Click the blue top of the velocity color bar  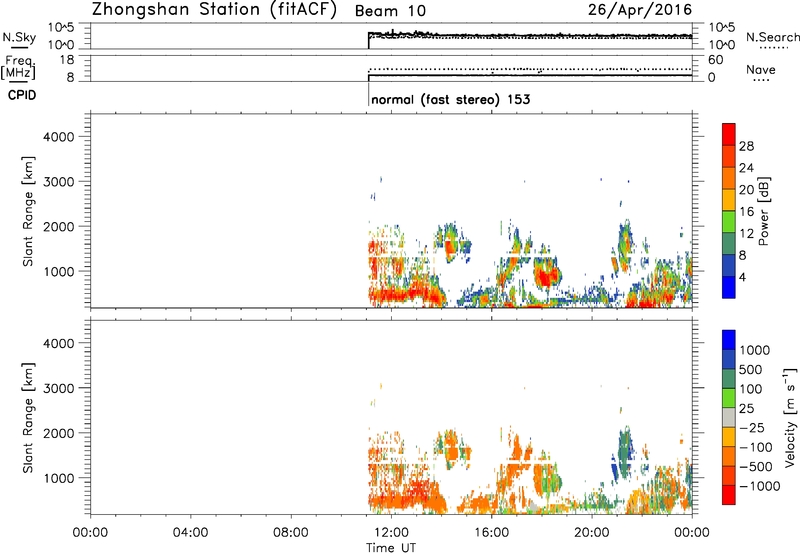coord(729,340)
